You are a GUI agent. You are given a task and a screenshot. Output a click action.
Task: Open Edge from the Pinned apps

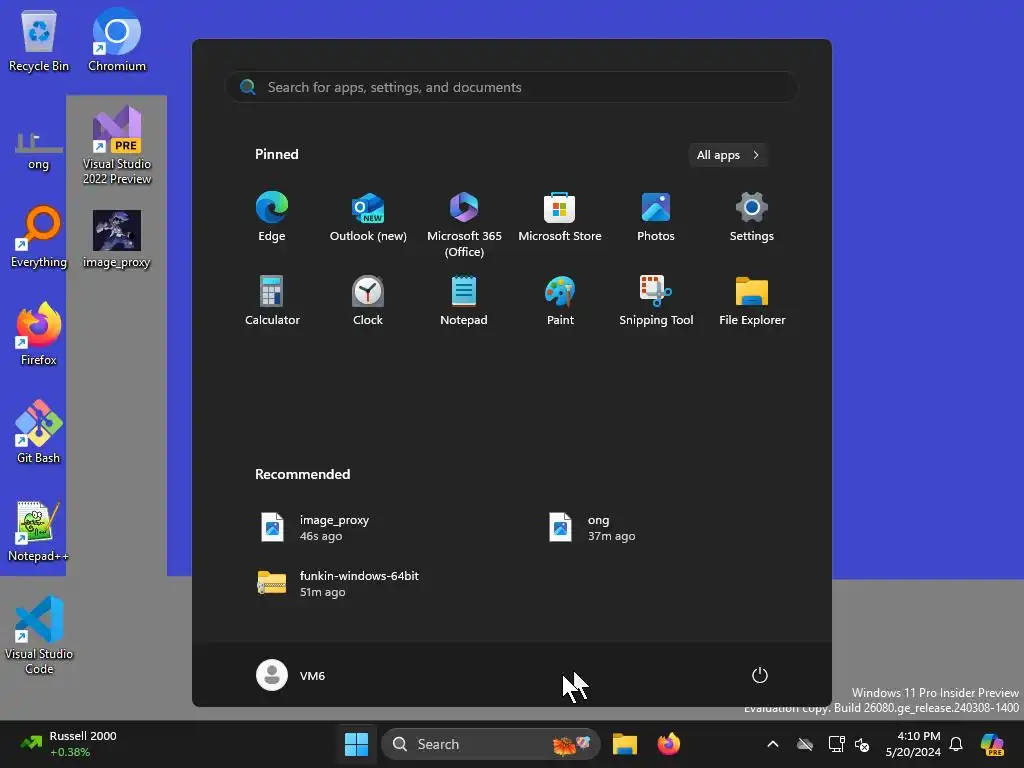click(x=272, y=217)
